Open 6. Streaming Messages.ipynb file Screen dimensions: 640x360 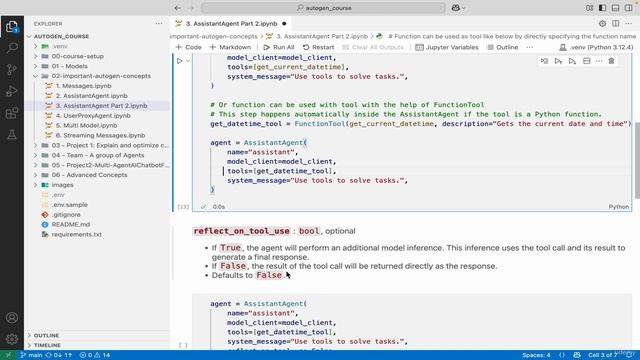(x=100, y=135)
